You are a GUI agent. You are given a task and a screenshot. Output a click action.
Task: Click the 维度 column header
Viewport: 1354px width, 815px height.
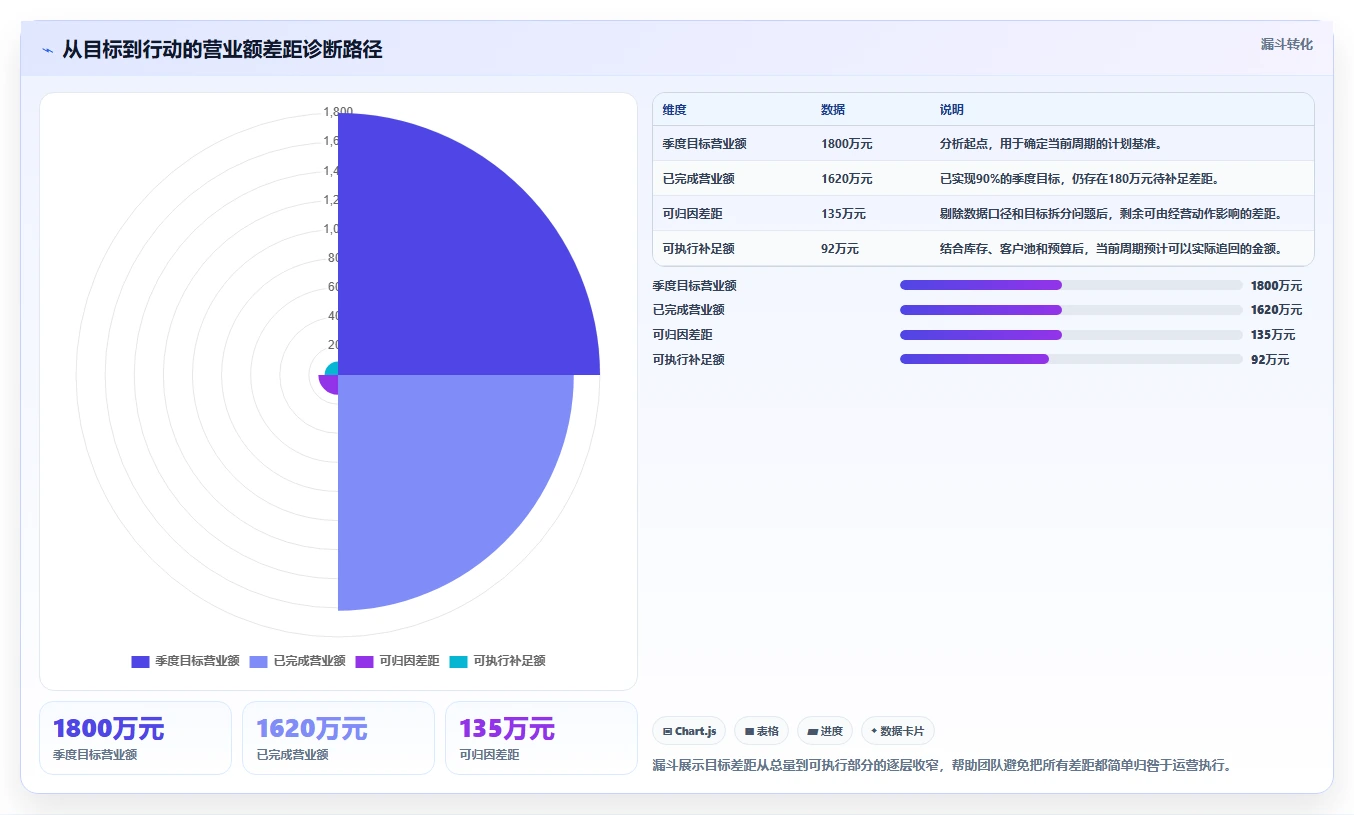pos(675,110)
